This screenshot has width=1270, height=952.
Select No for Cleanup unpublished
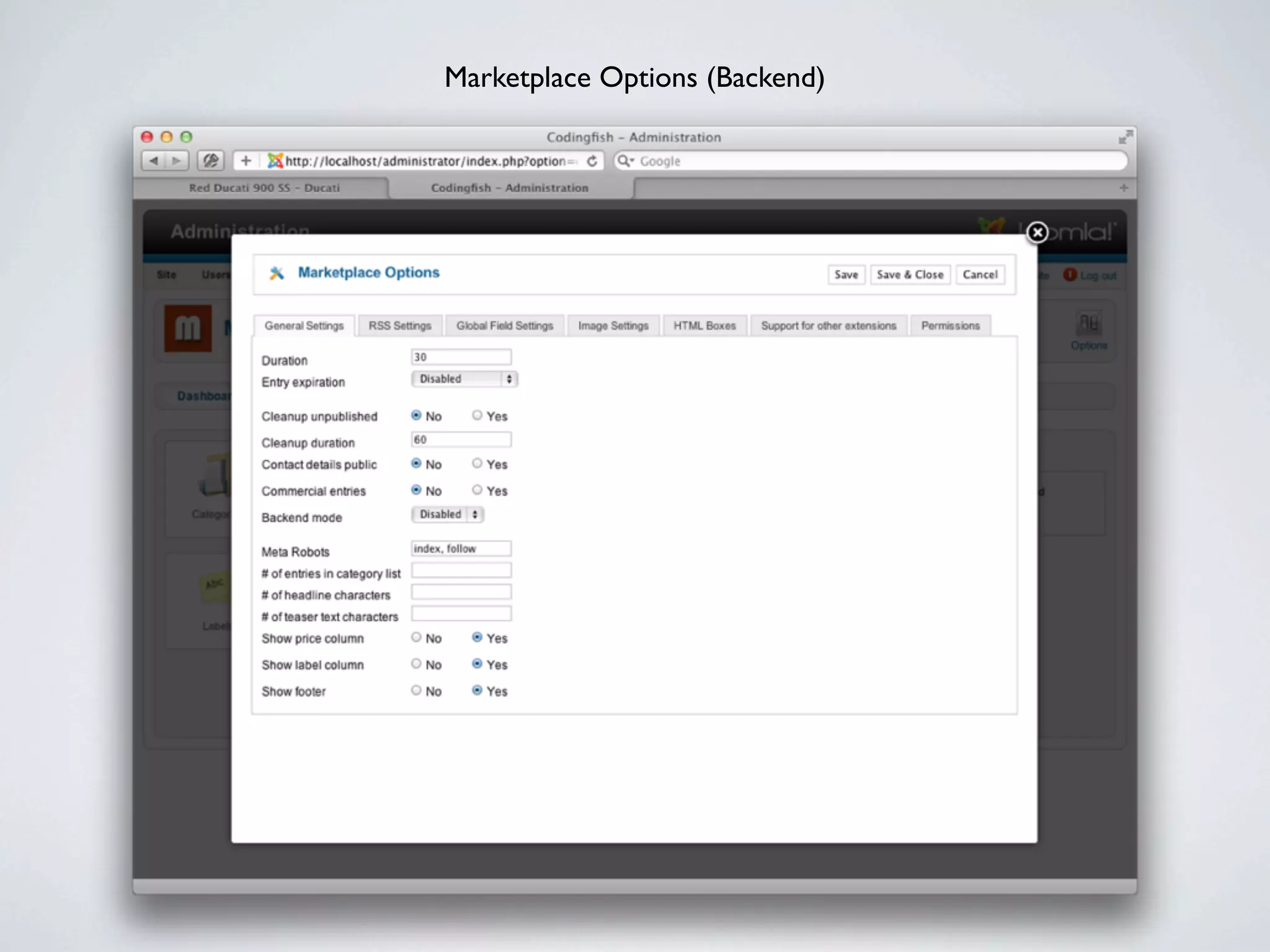(416, 415)
